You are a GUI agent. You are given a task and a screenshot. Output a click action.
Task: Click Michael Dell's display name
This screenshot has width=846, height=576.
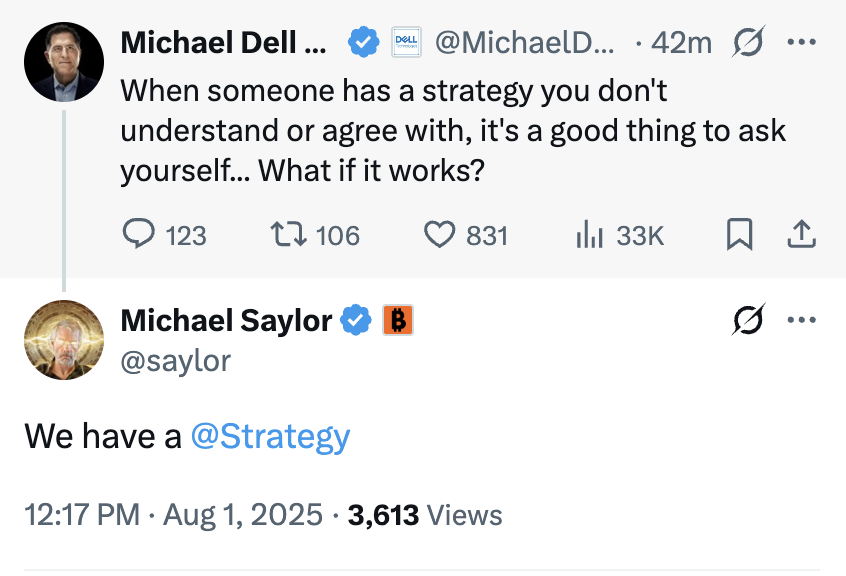(x=223, y=42)
